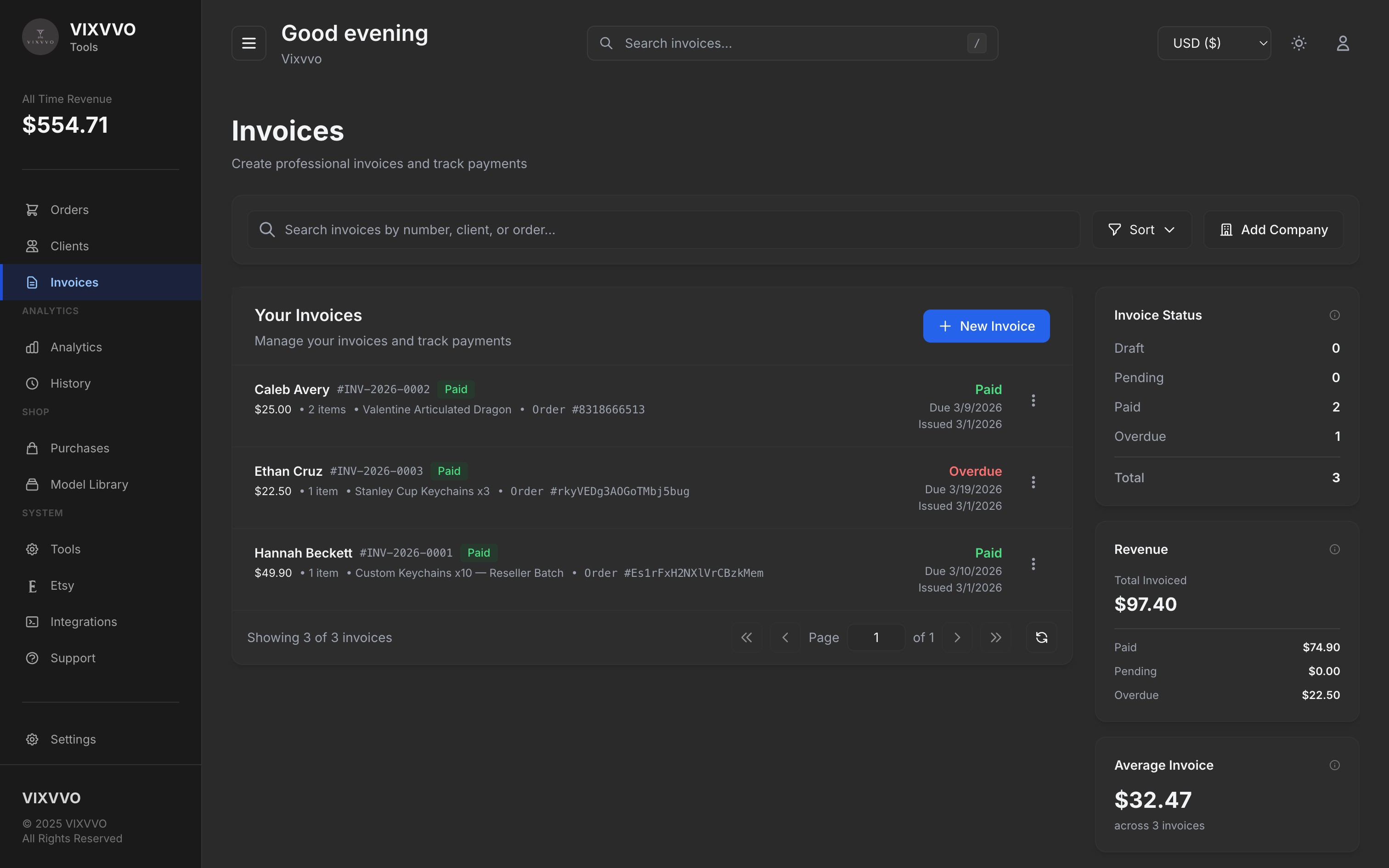1389x868 pixels.
Task: Open Model Library sidebar item
Action: click(89, 485)
